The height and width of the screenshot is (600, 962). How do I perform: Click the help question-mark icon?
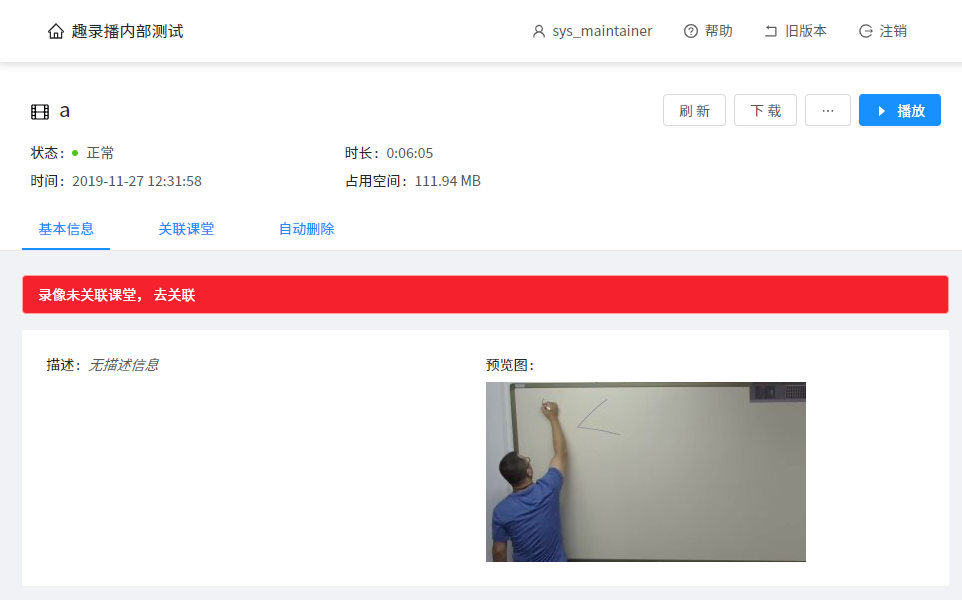(x=691, y=31)
